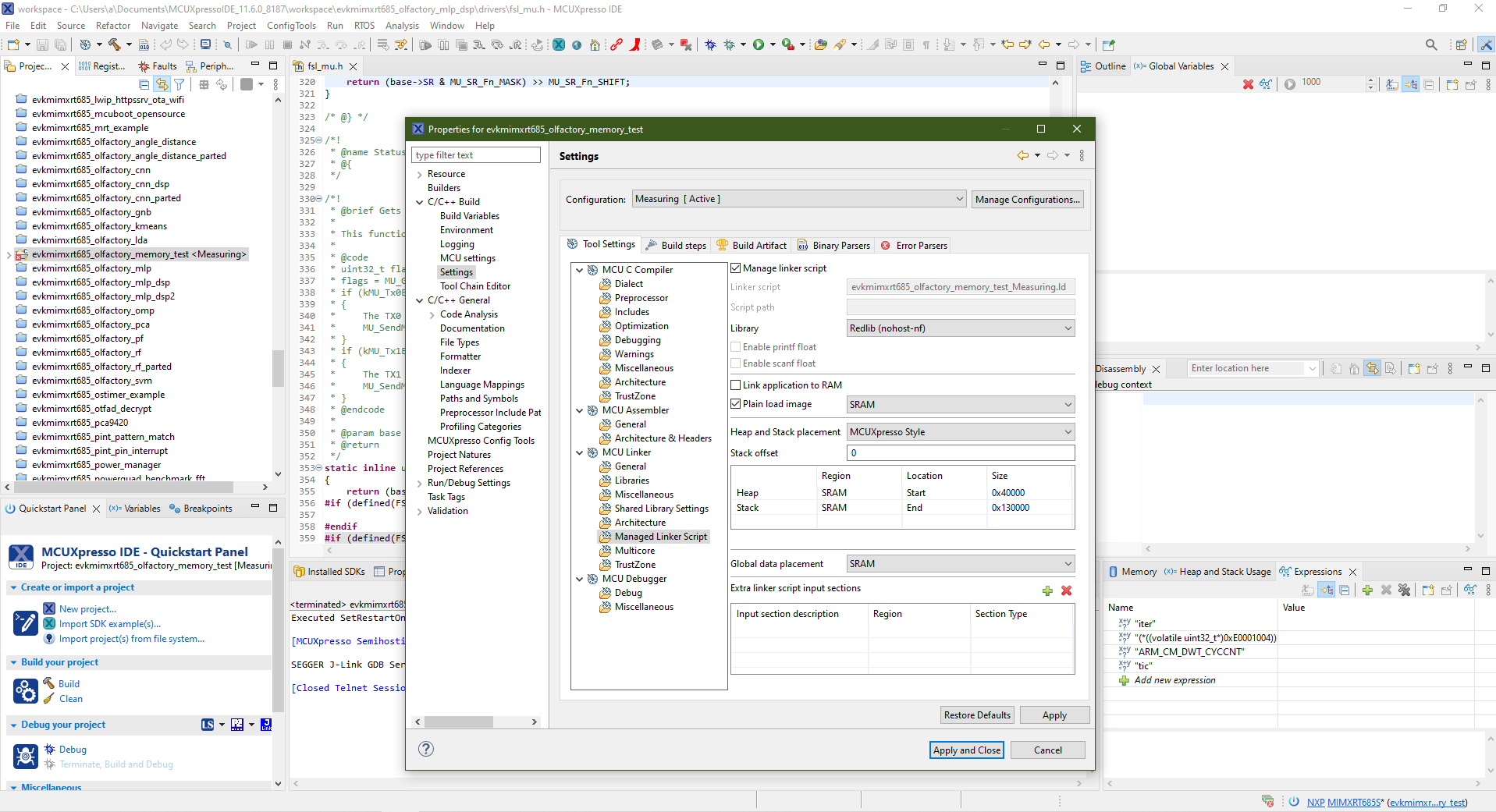Click the Build hammer icon in Quickstart Panel
1496x812 pixels.
pyautogui.click(x=48, y=683)
